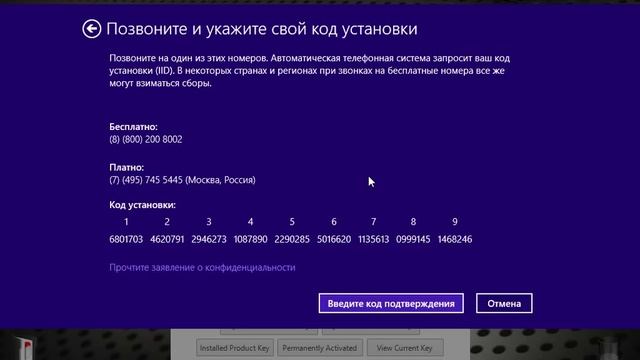Select the Moscow number (7) (495) 745 5445
Screen dimensions: 640x360
click(146, 180)
